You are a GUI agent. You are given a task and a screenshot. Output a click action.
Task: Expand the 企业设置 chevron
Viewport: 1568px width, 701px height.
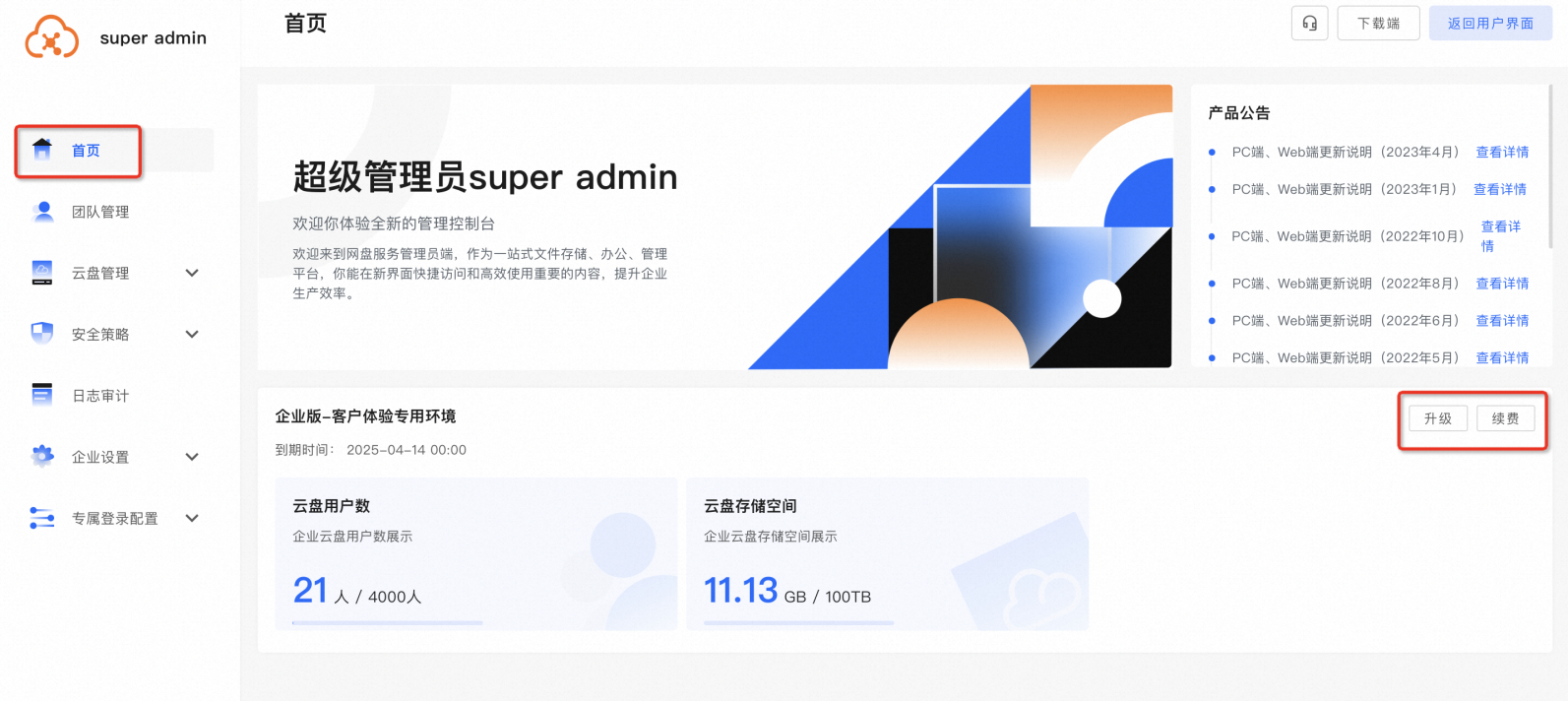pos(192,457)
